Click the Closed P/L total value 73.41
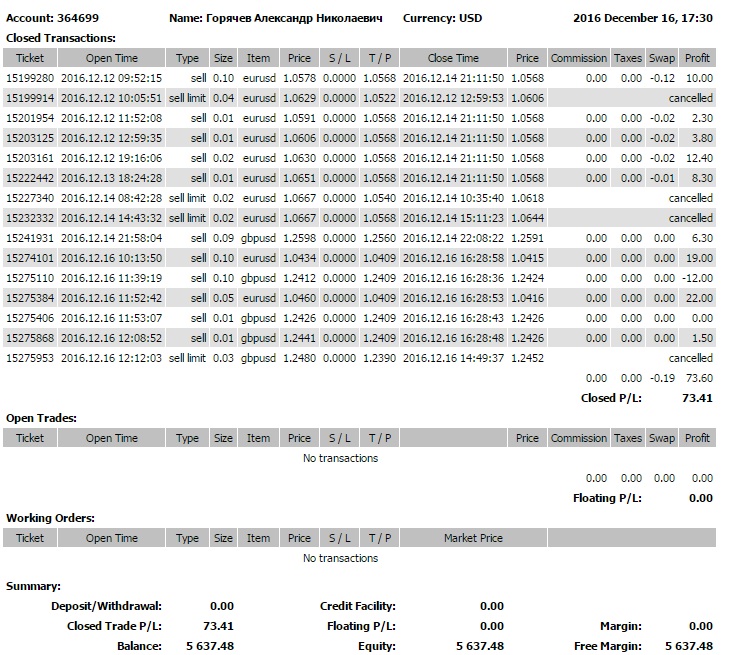The width and height of the screenshot is (733, 655). pos(697,398)
